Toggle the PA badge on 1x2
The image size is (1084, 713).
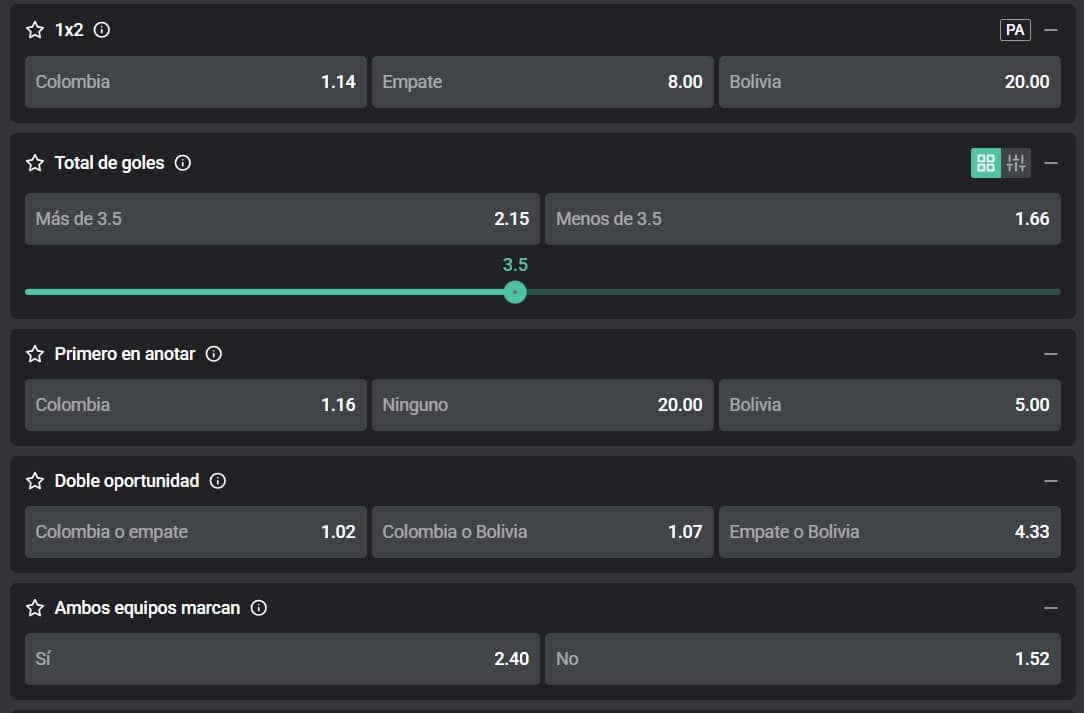(x=1015, y=30)
